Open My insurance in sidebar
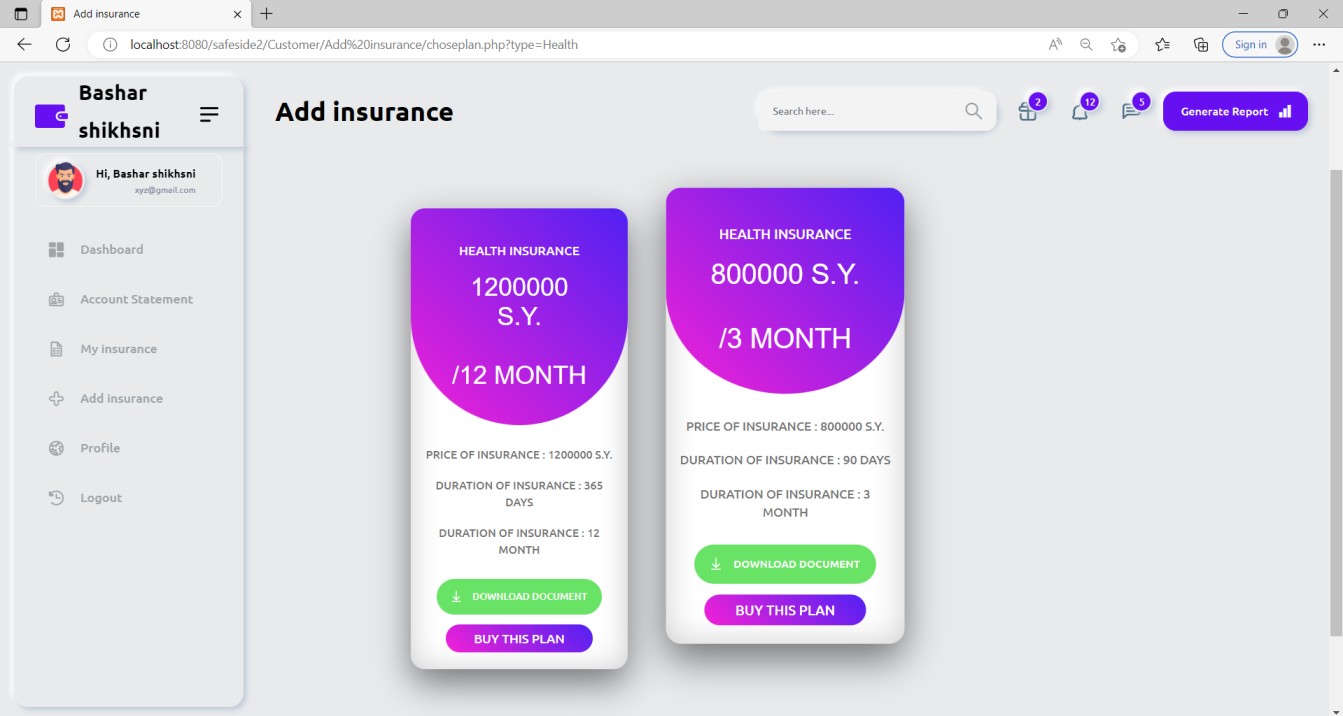 (118, 349)
